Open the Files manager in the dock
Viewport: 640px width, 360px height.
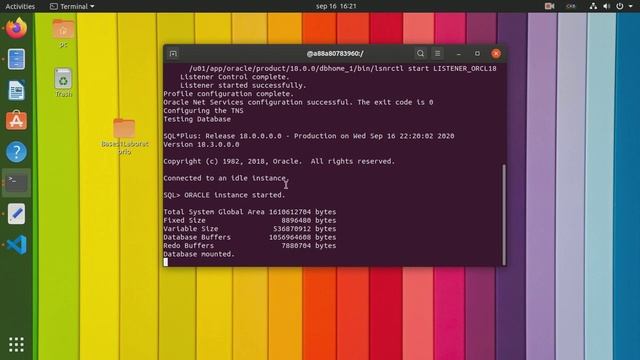(16, 59)
